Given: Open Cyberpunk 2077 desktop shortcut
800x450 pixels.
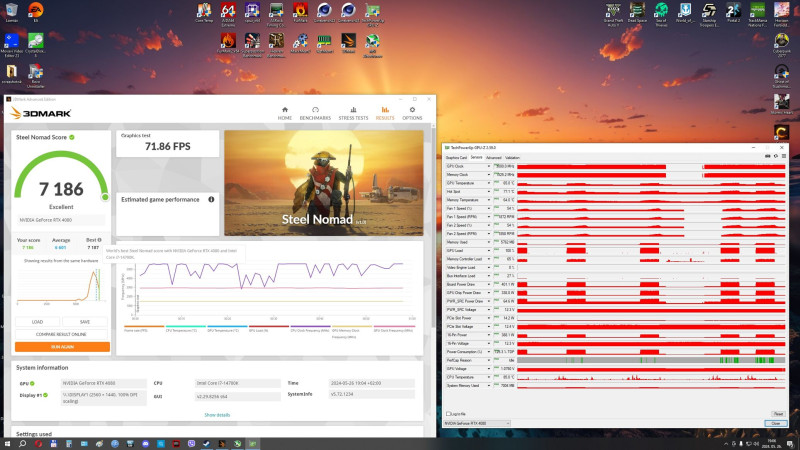Looking at the screenshot, I should [x=781, y=45].
